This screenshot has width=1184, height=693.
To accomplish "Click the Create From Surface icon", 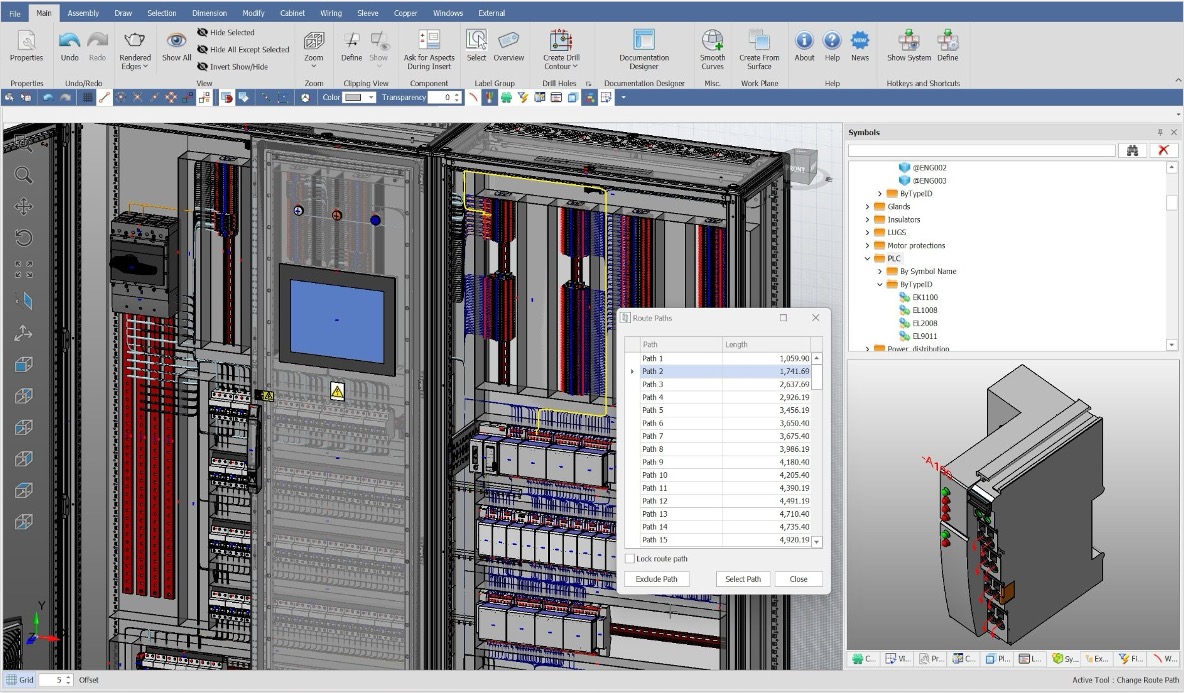I will click(x=758, y=46).
